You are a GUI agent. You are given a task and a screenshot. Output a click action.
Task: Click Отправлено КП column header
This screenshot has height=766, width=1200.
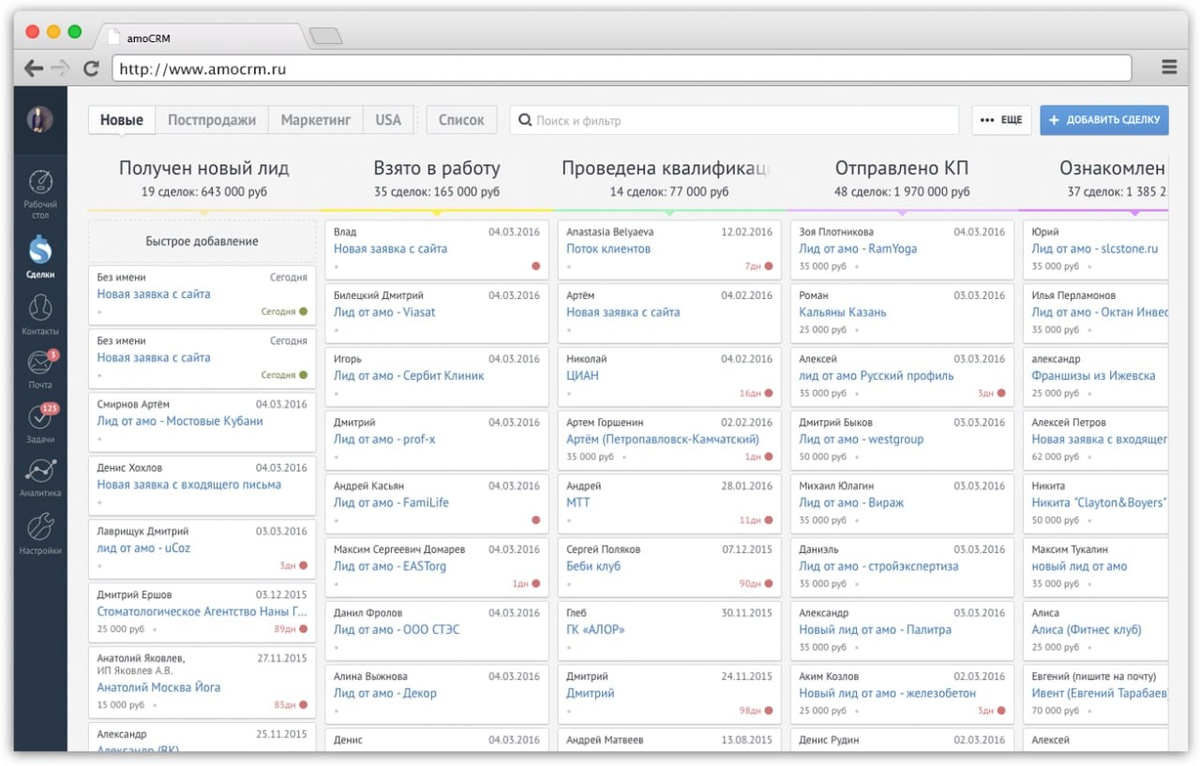pyautogui.click(x=901, y=168)
